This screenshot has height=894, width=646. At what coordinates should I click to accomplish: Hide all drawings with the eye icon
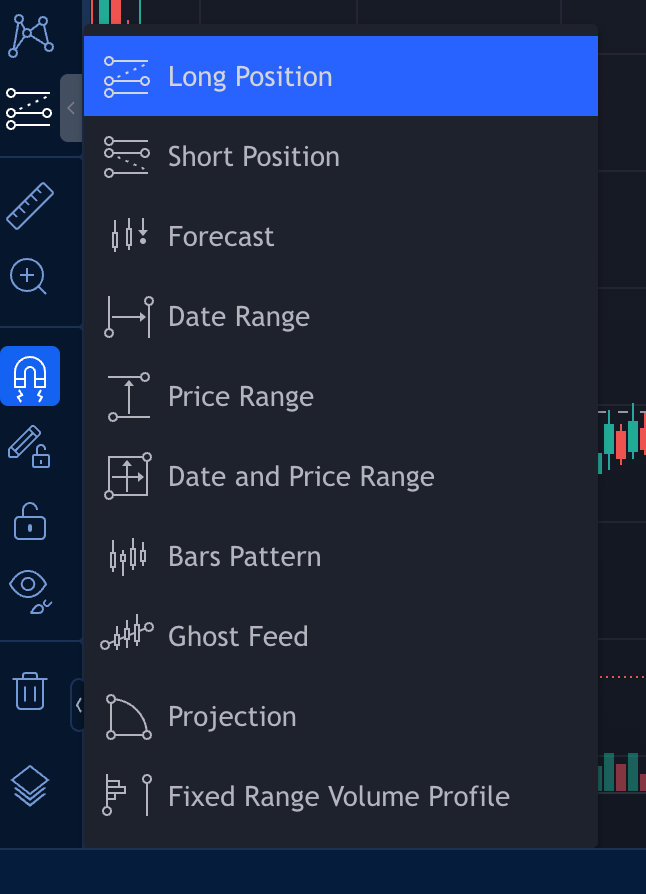click(x=30, y=591)
